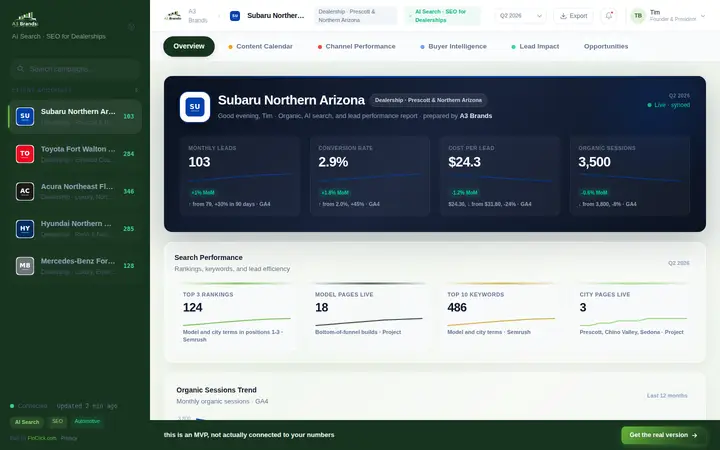Switch to the Content Calendar tab

[x=260, y=46]
